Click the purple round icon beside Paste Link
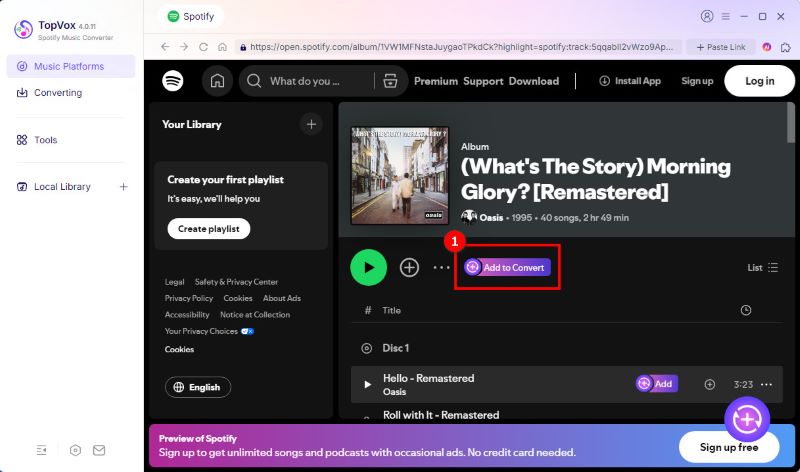 tap(766, 47)
